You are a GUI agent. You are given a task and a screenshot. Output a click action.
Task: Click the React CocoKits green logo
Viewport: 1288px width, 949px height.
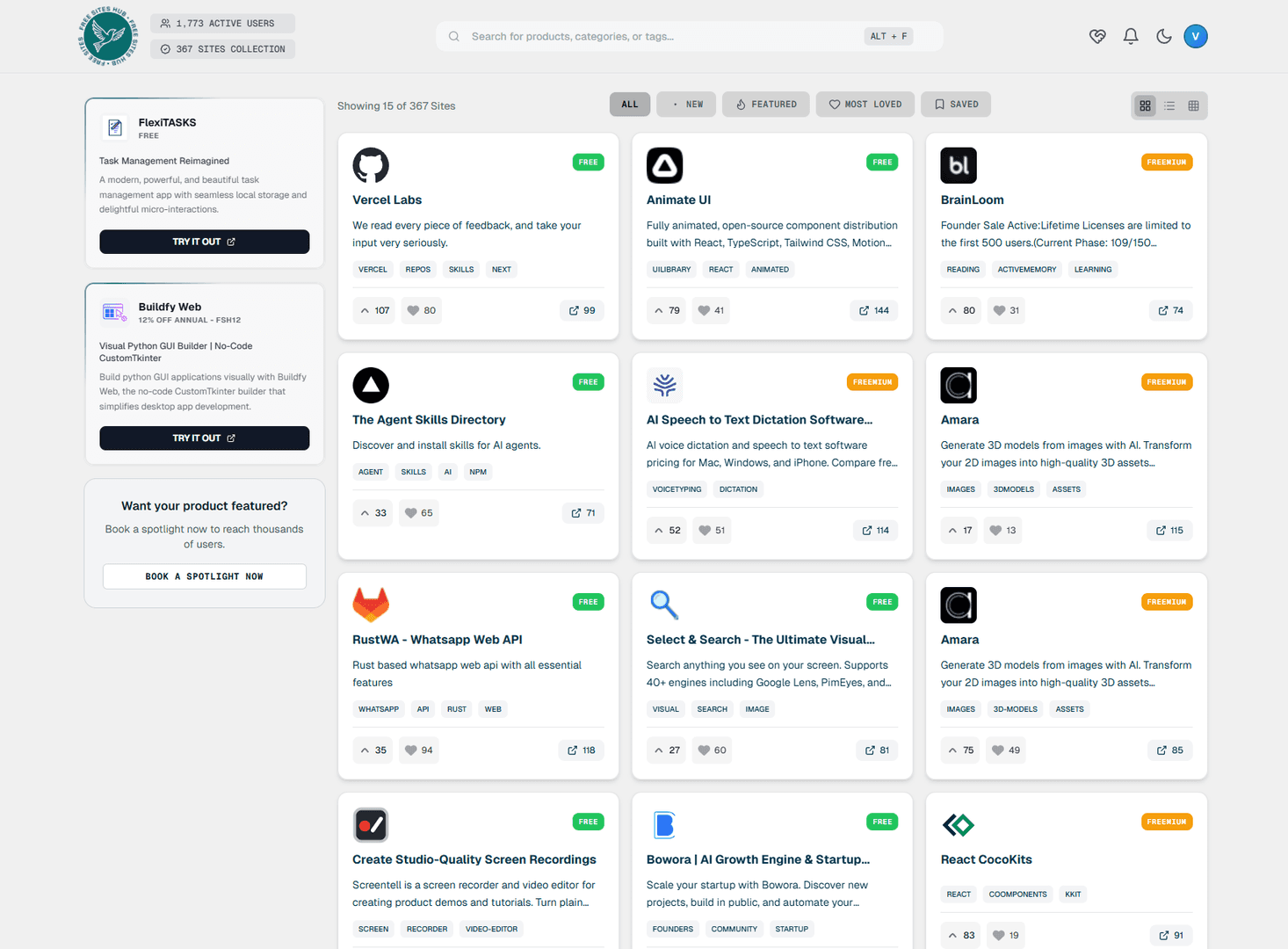tap(959, 824)
